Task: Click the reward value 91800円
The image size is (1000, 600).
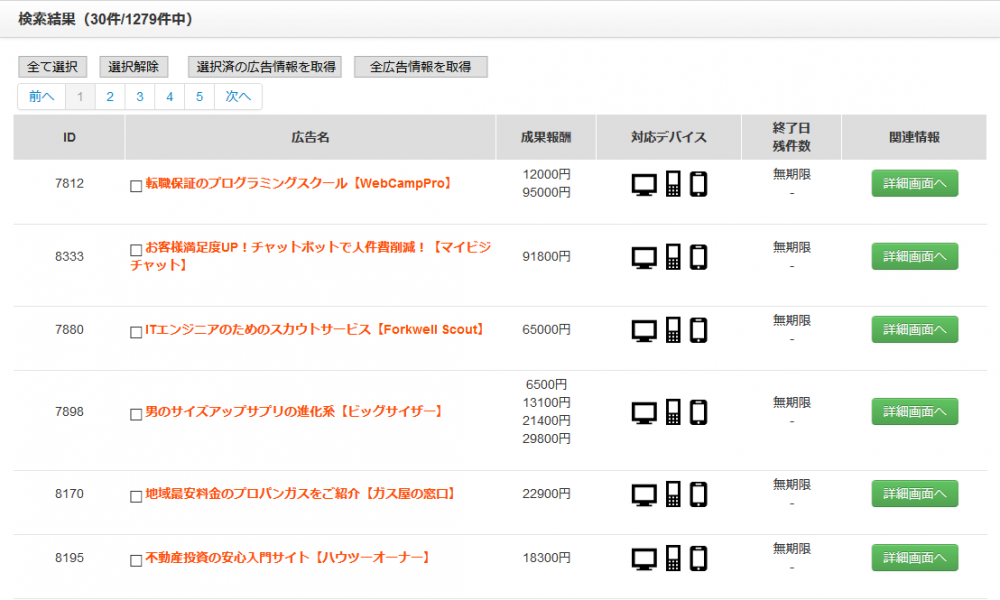Action: [x=547, y=256]
